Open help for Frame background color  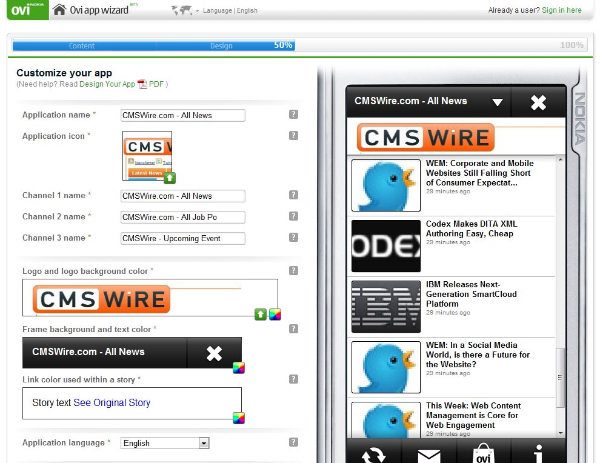coord(293,329)
